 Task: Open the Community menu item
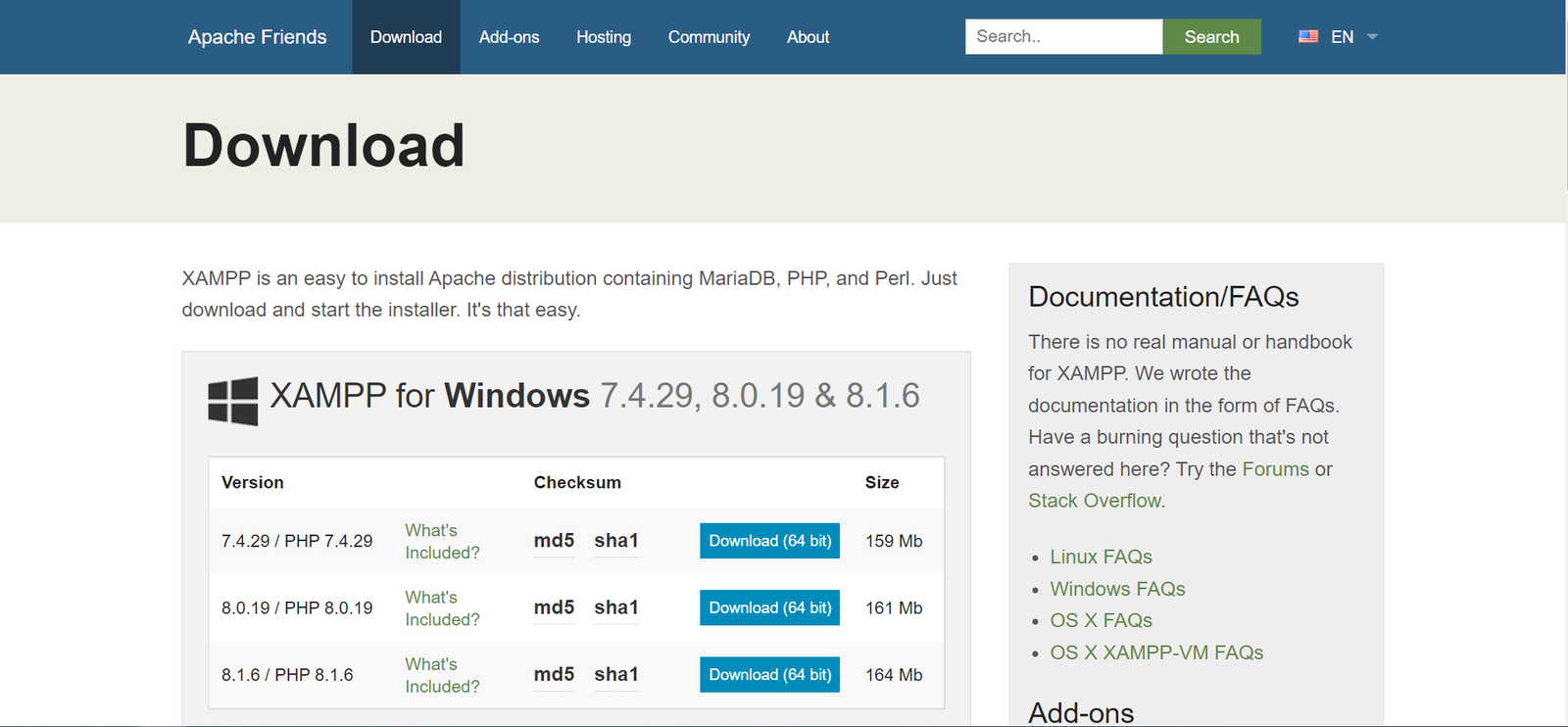tap(709, 37)
